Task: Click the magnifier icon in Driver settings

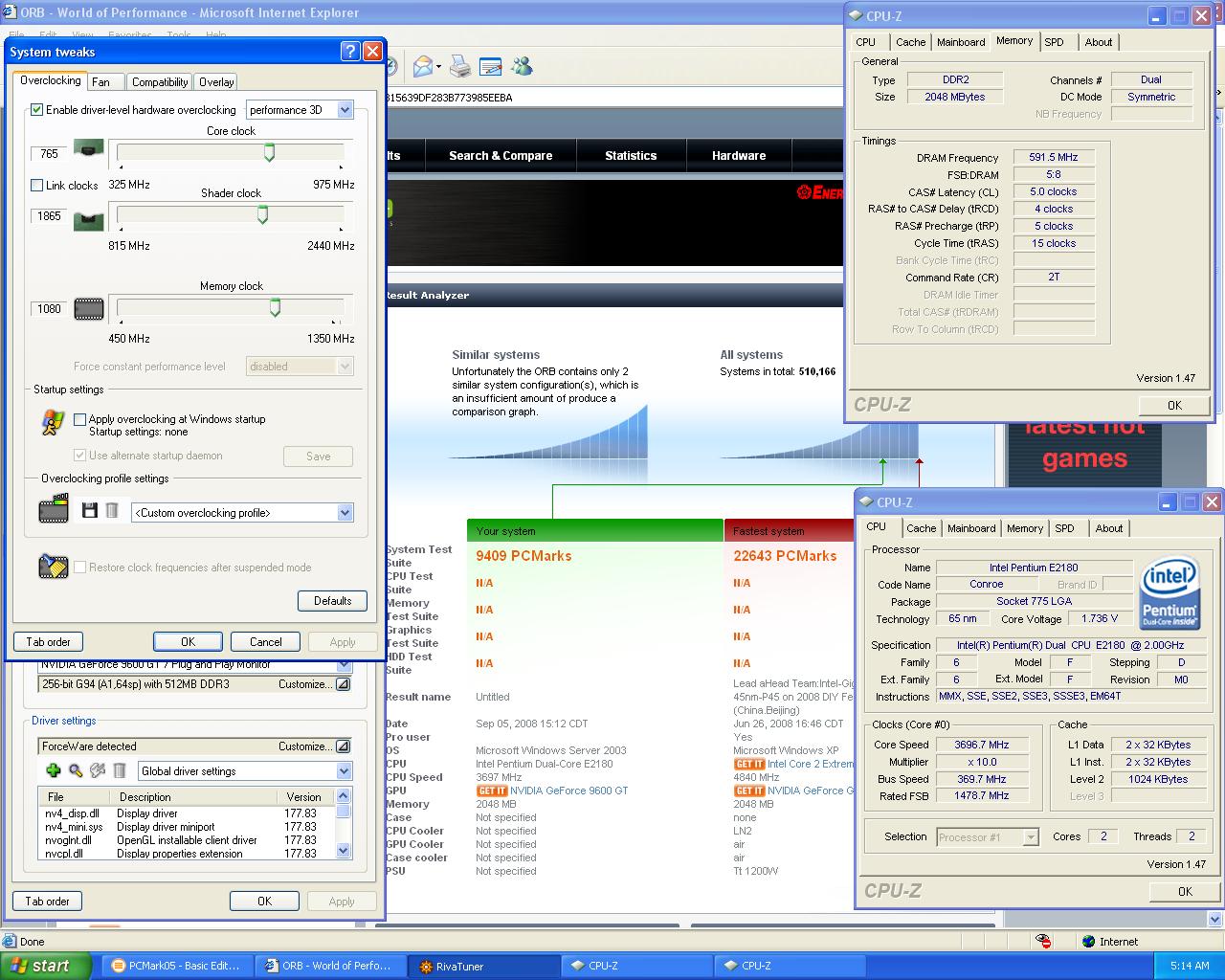Action: tap(76, 770)
